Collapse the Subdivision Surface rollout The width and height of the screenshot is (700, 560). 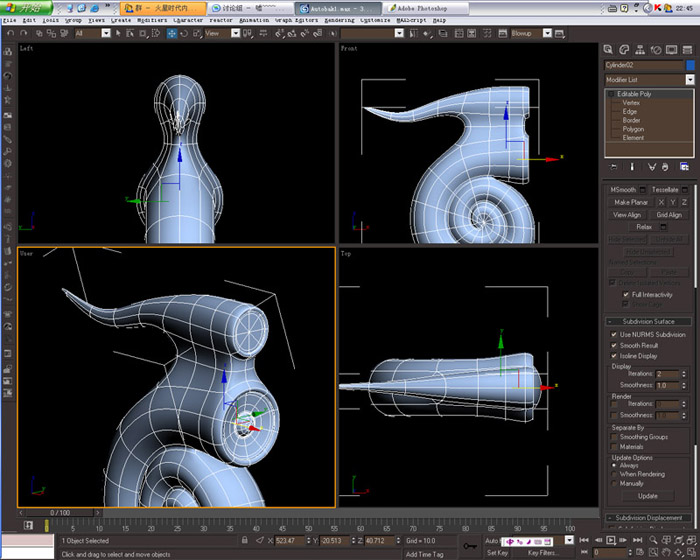tap(648, 321)
